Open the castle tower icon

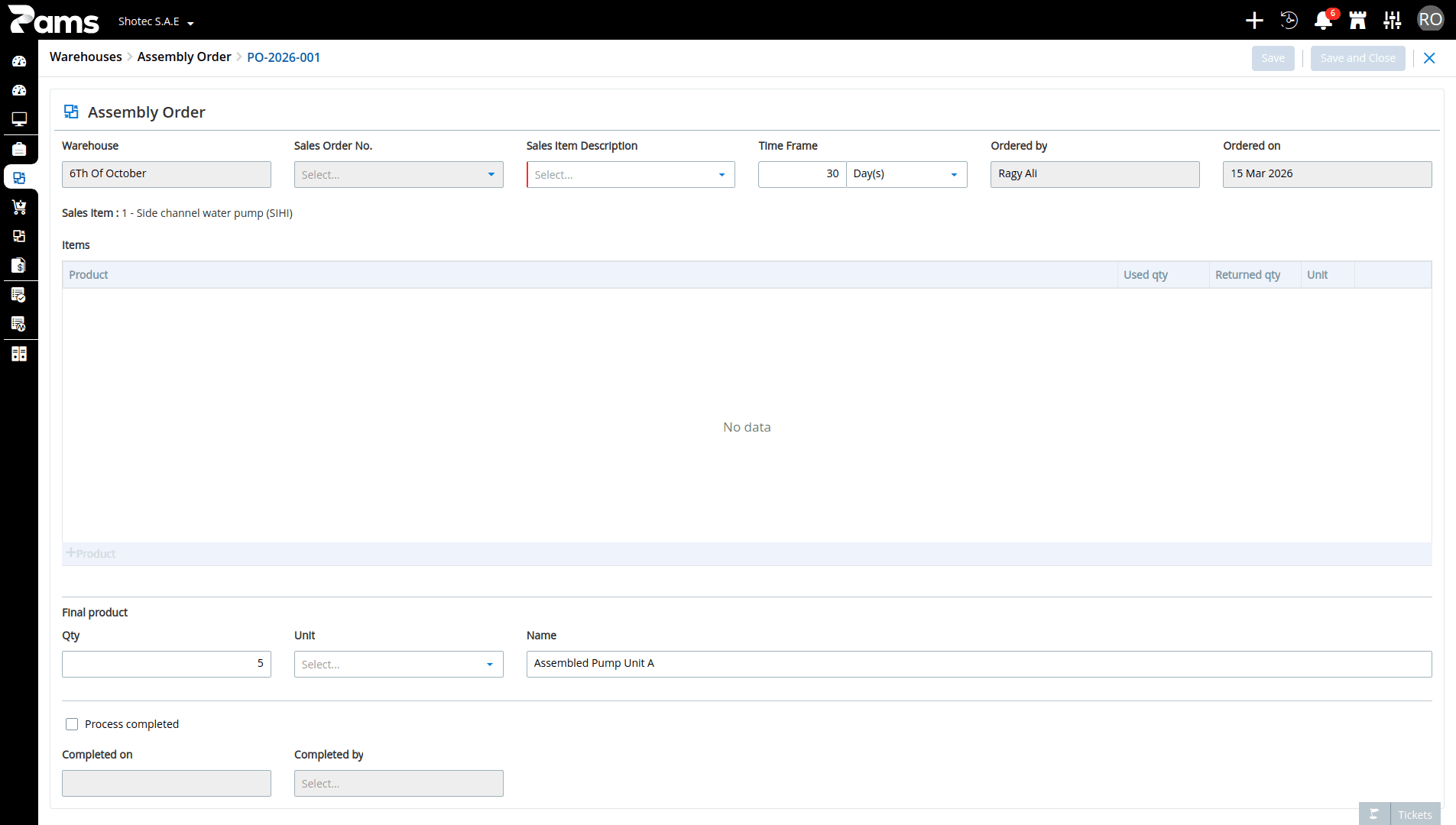coord(1357,21)
